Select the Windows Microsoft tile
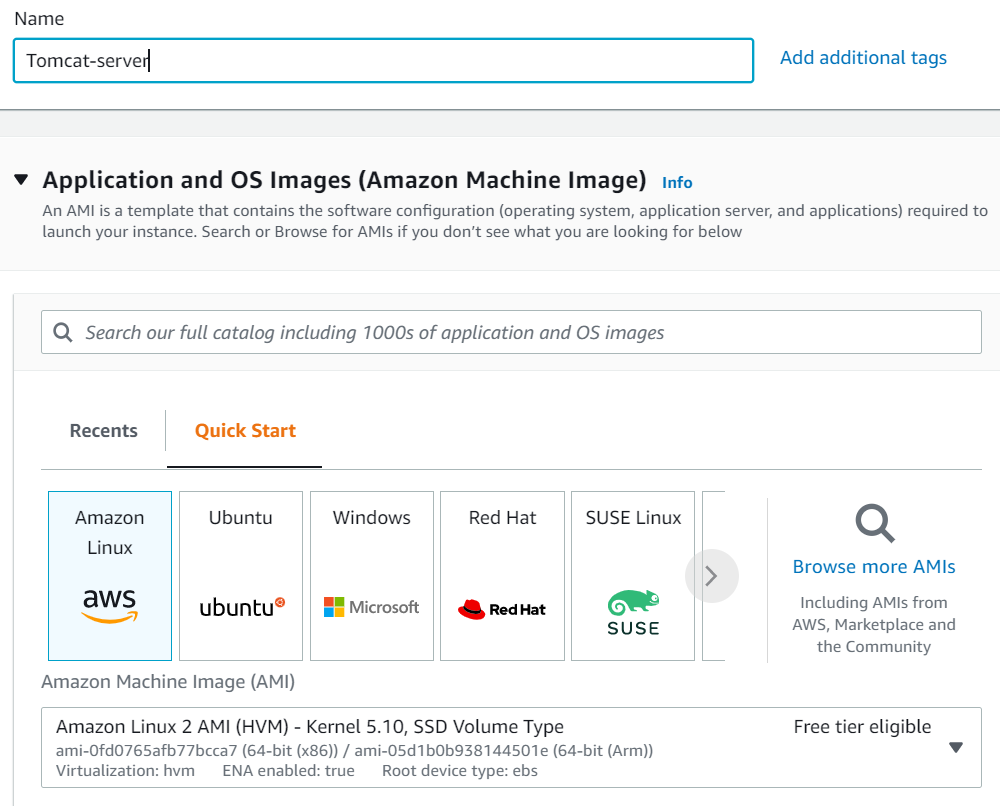The width and height of the screenshot is (1000, 806). (x=372, y=576)
